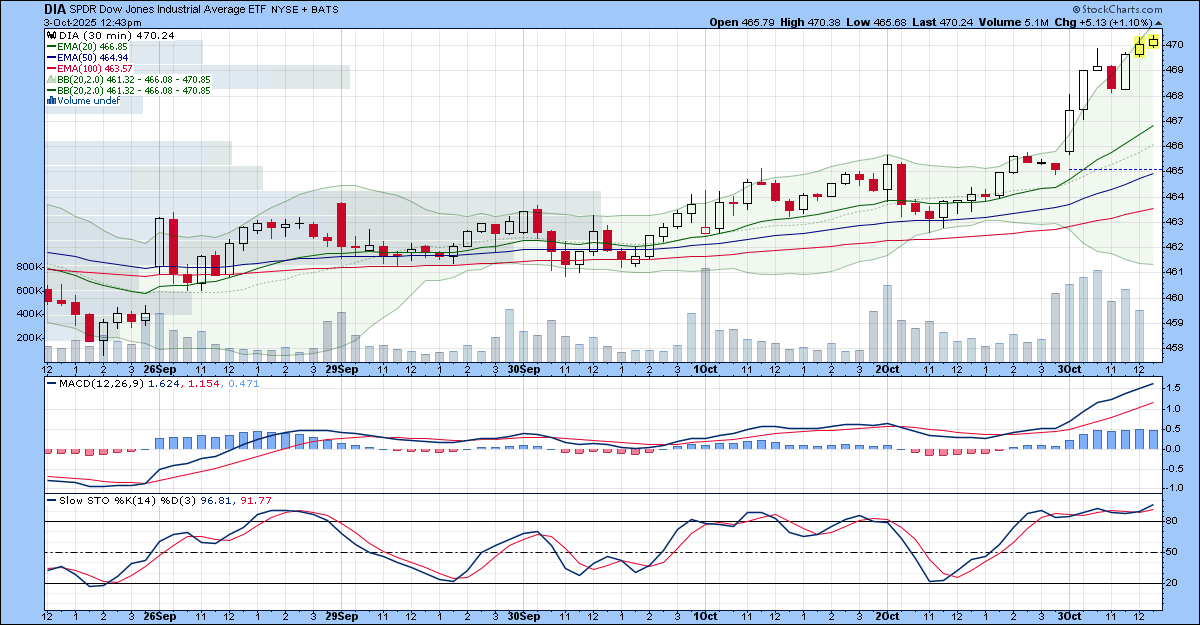Screen dimensions: 1200x625
Task: Click the 458 price axis label
Action: (1175, 348)
